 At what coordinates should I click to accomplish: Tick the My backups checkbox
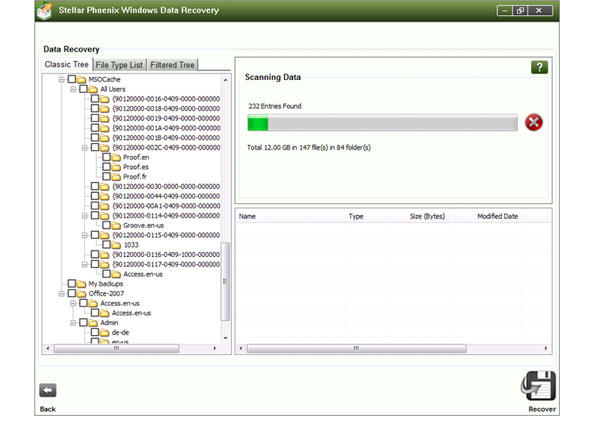[x=71, y=283]
